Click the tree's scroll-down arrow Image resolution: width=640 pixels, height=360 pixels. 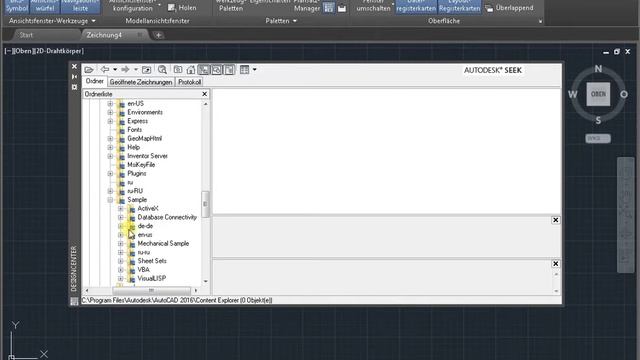point(205,281)
